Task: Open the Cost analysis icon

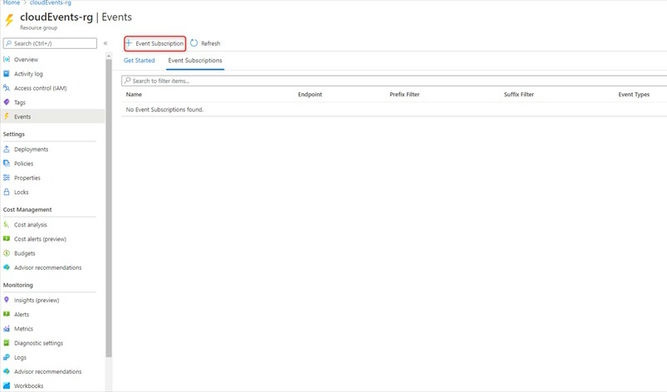Action: (x=6, y=224)
